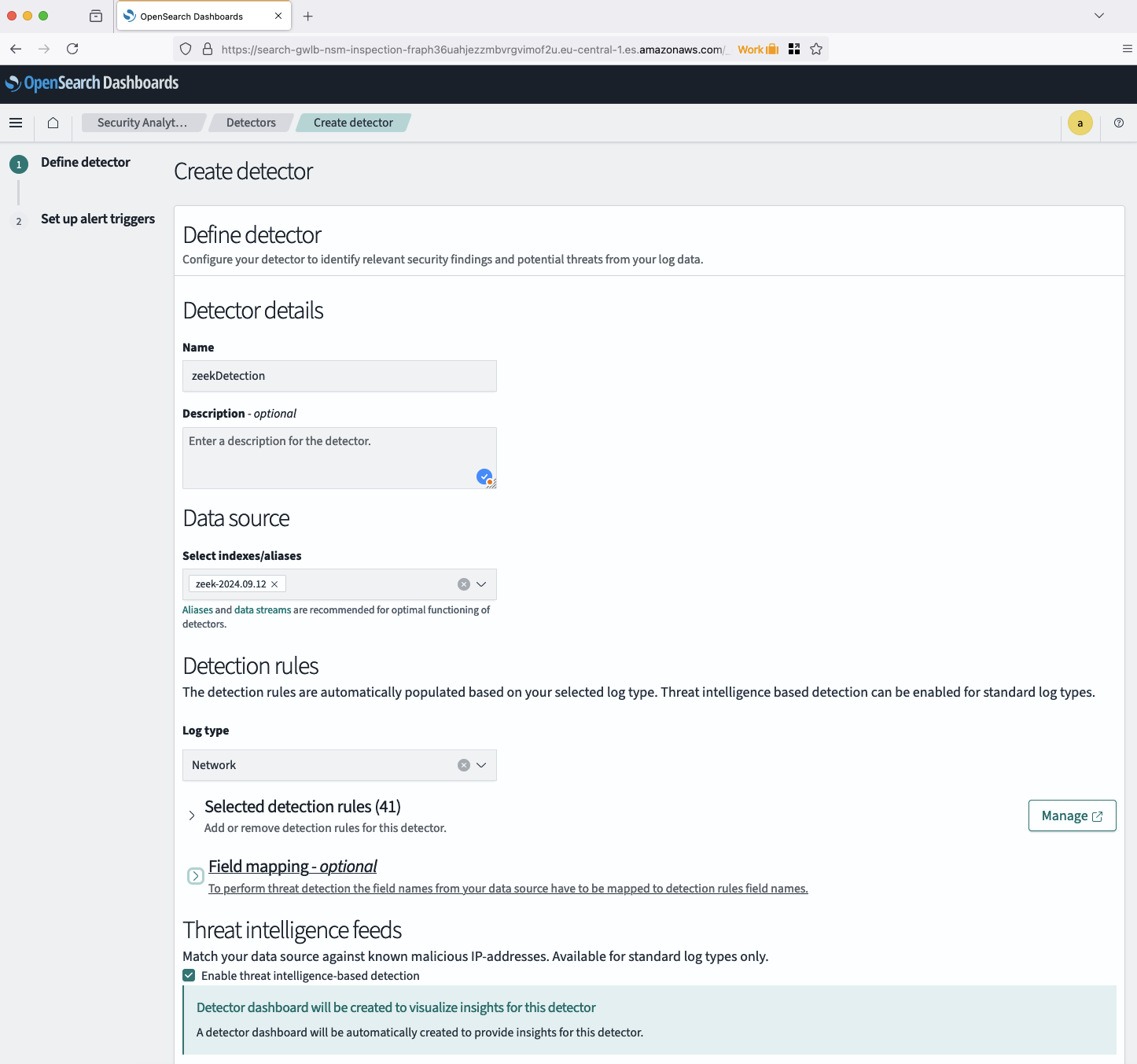Clear the Network log type selection
The width and height of the screenshot is (1137, 1064).
click(463, 764)
